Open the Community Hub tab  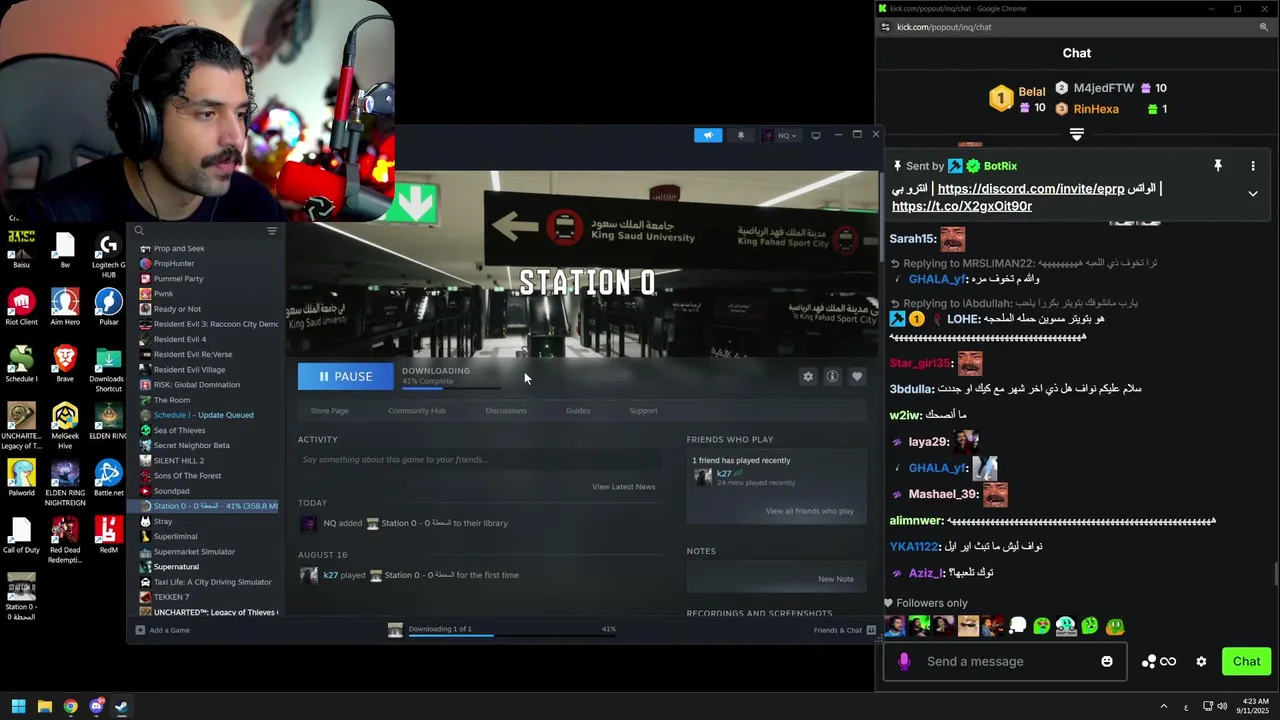click(417, 411)
